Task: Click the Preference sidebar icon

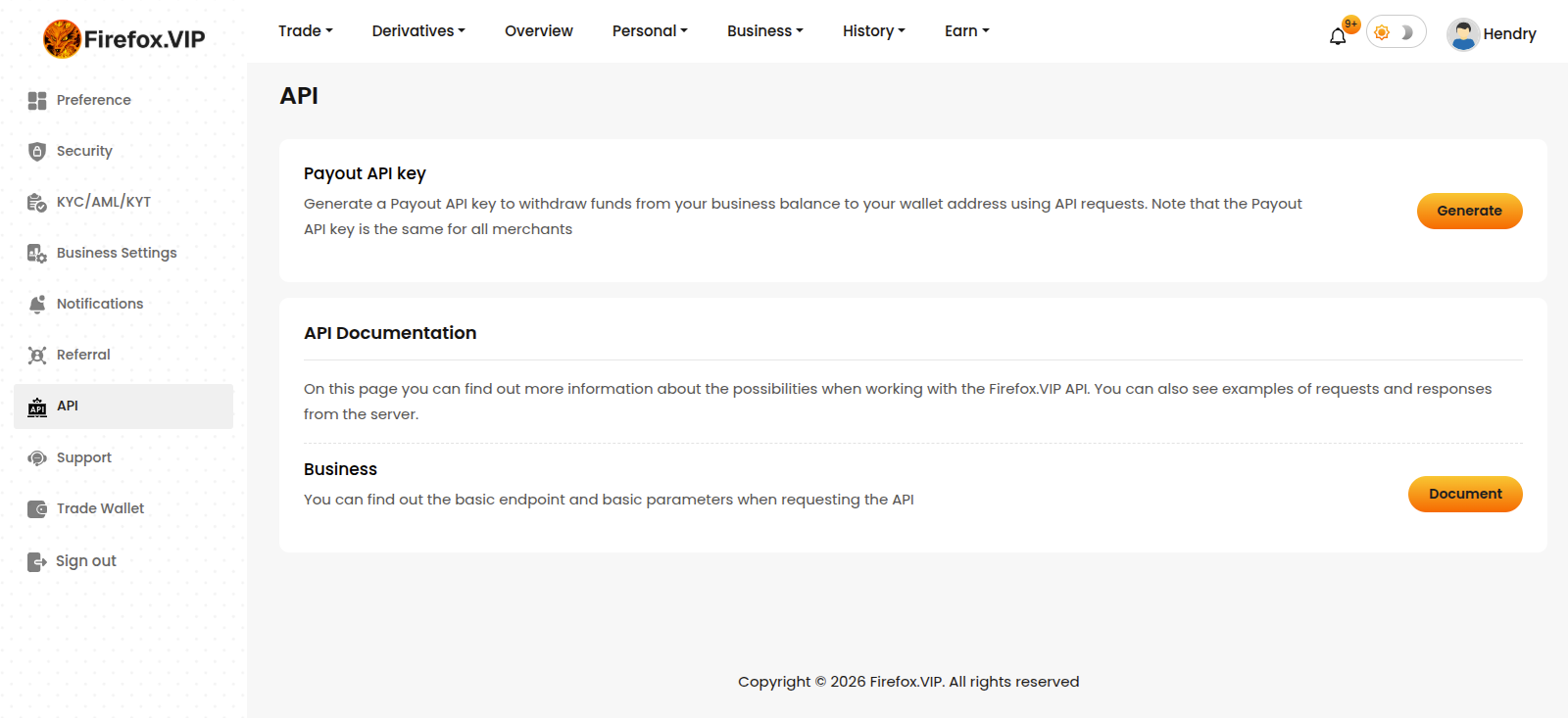Action: 37,101
